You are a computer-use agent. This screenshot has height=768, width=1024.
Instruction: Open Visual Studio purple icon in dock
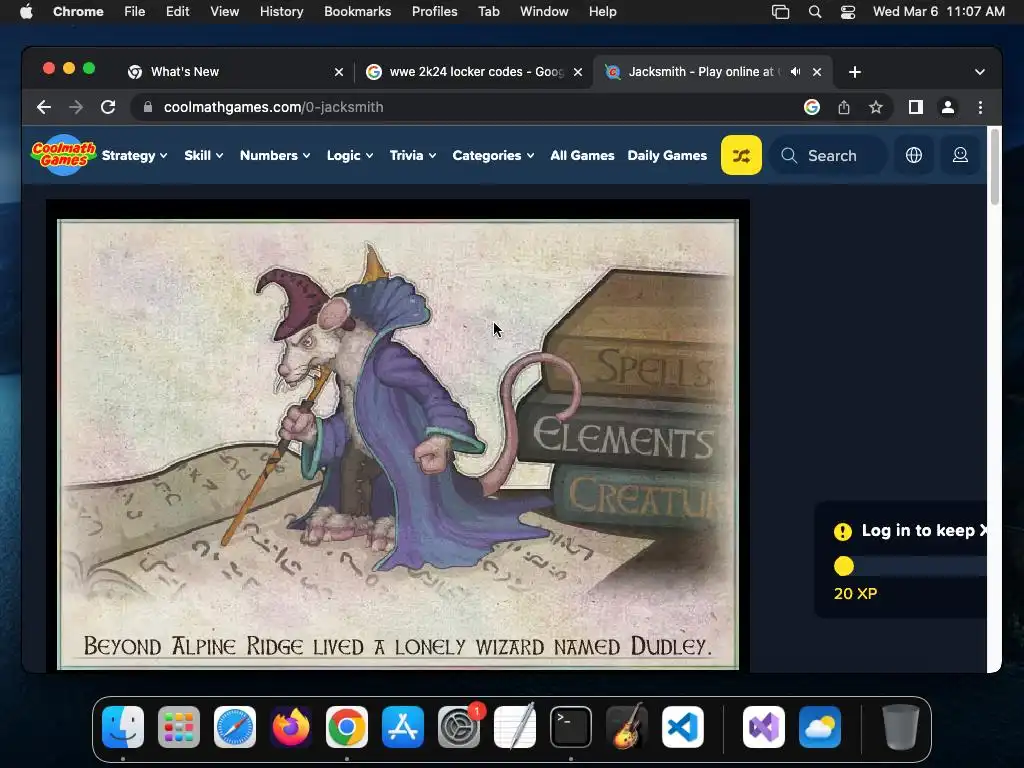[764, 727]
